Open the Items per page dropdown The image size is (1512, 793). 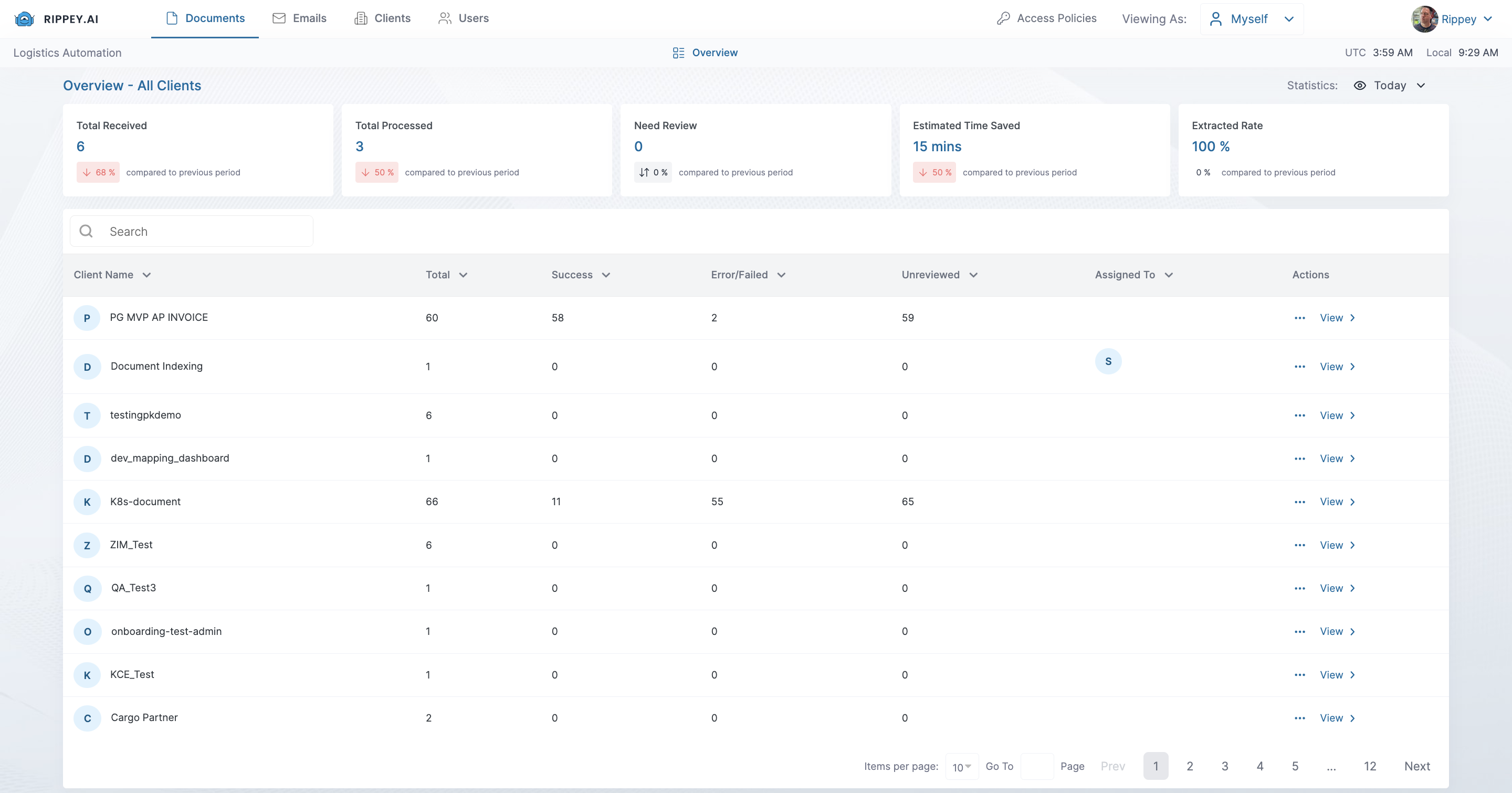coord(961,767)
